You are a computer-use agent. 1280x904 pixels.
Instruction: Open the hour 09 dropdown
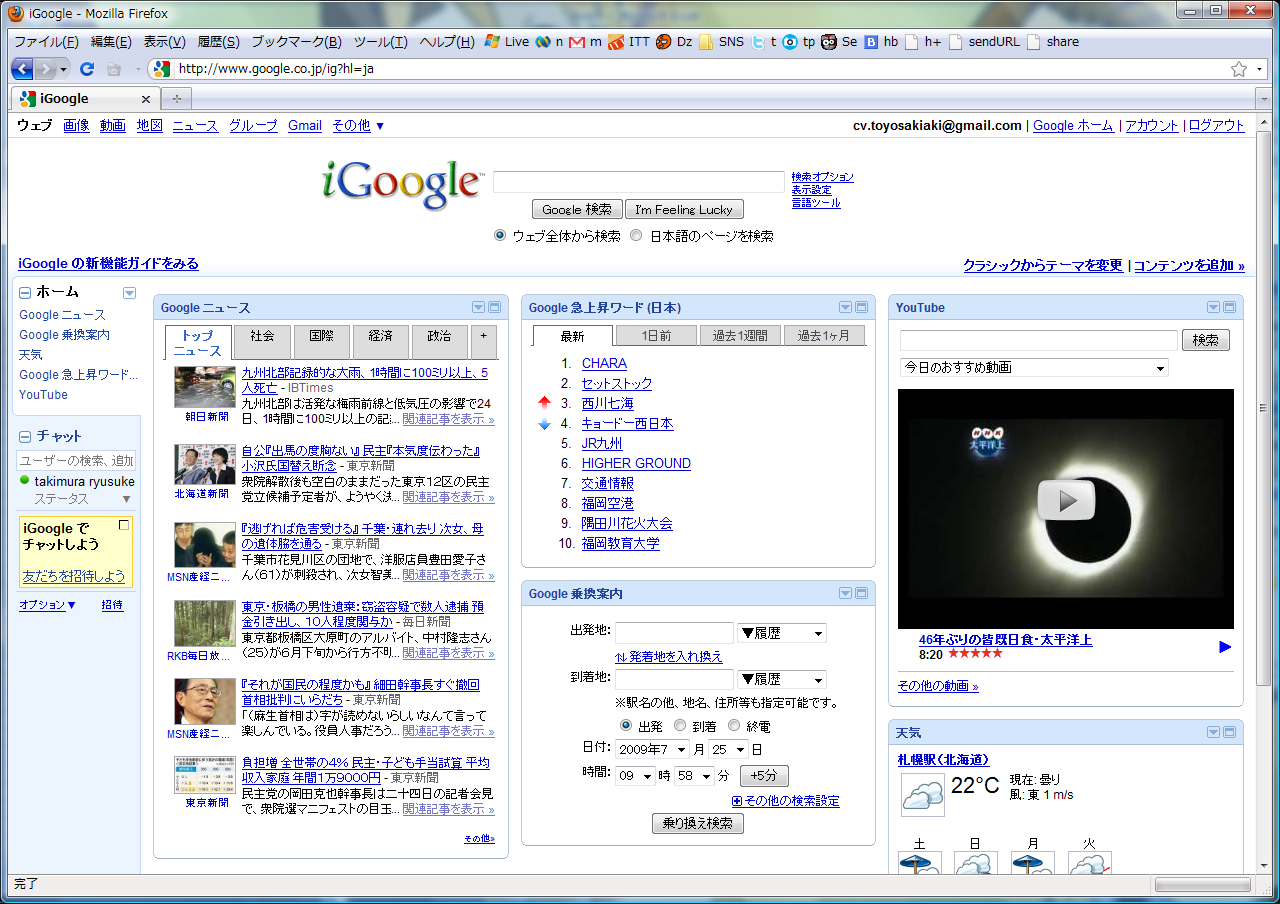pos(635,776)
